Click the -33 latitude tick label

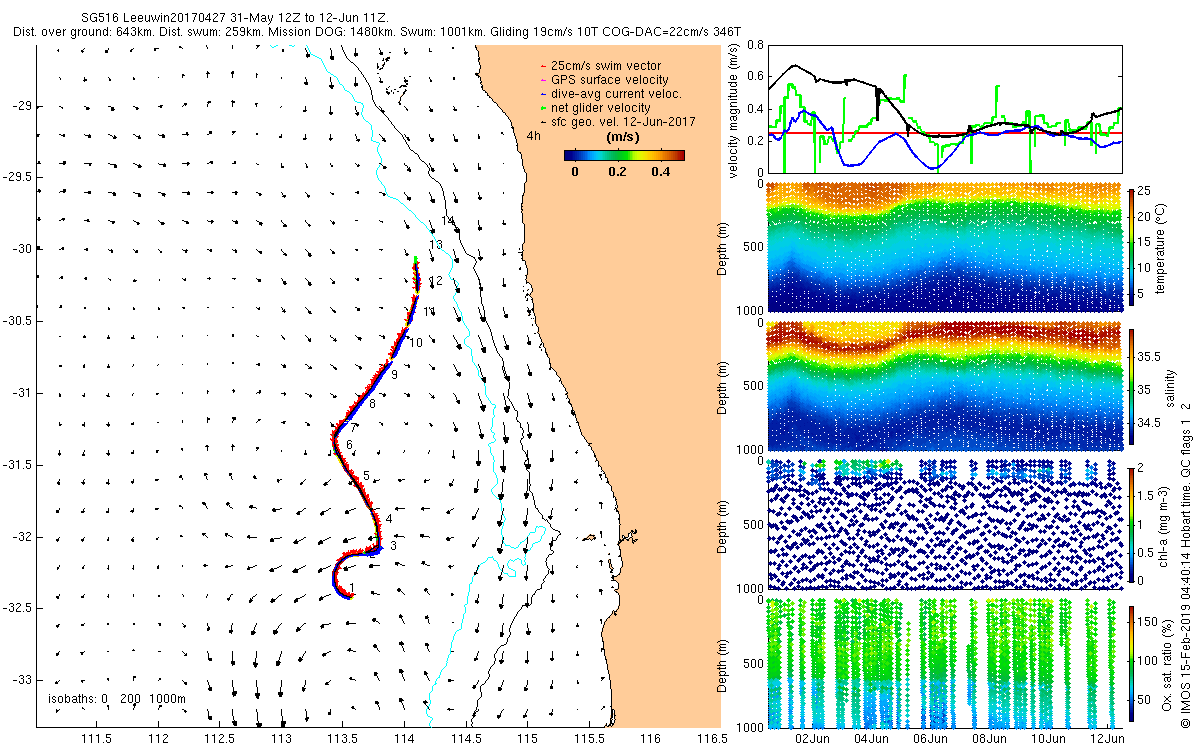tap(21, 680)
